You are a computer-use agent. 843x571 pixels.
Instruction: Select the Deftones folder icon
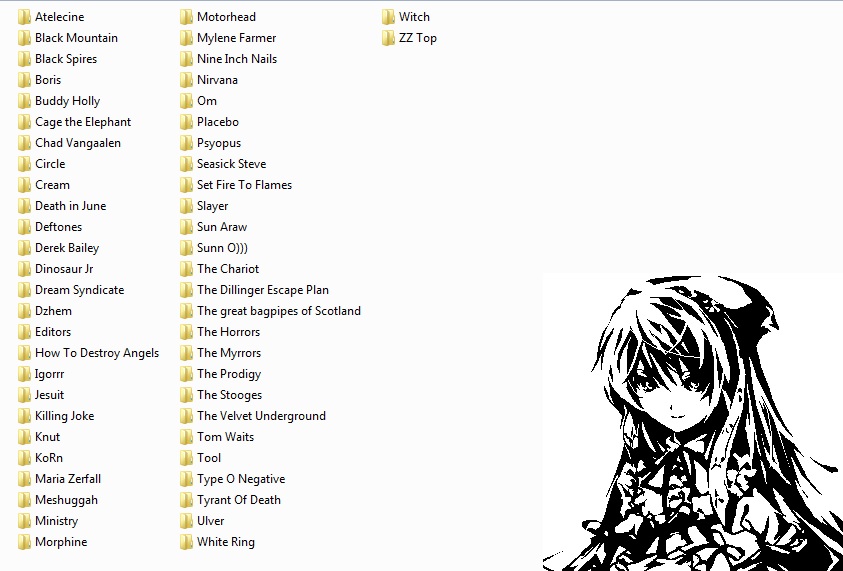24,227
